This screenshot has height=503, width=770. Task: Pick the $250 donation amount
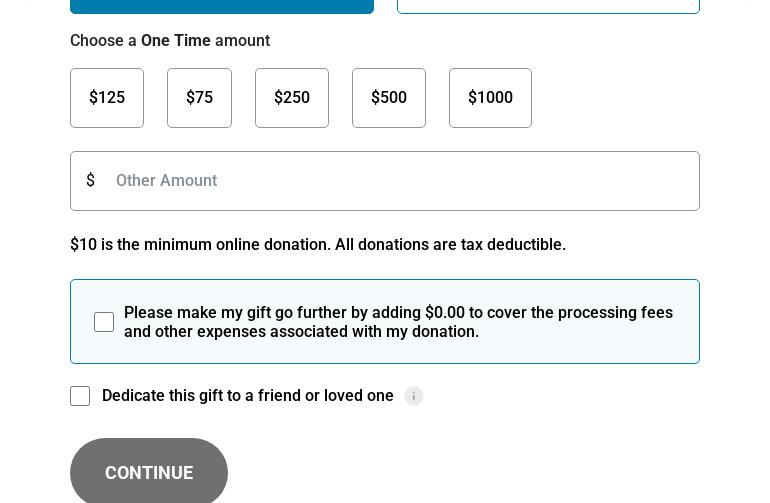(292, 98)
